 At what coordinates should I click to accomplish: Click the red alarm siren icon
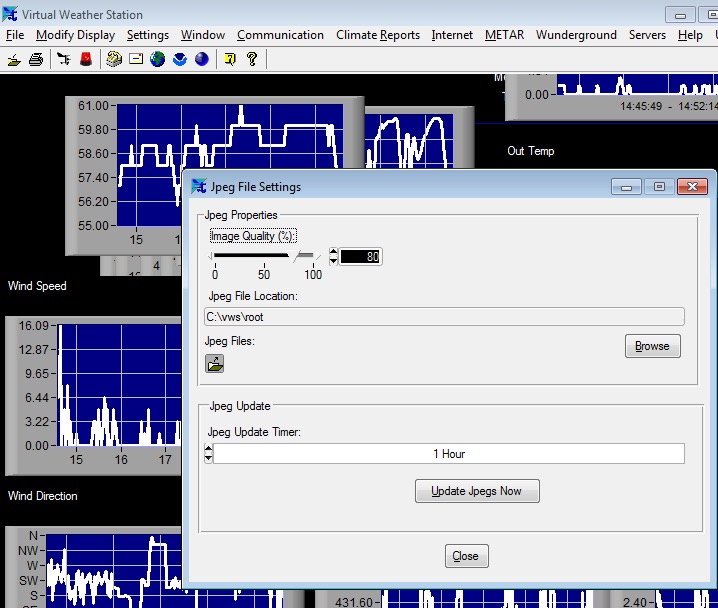point(86,59)
